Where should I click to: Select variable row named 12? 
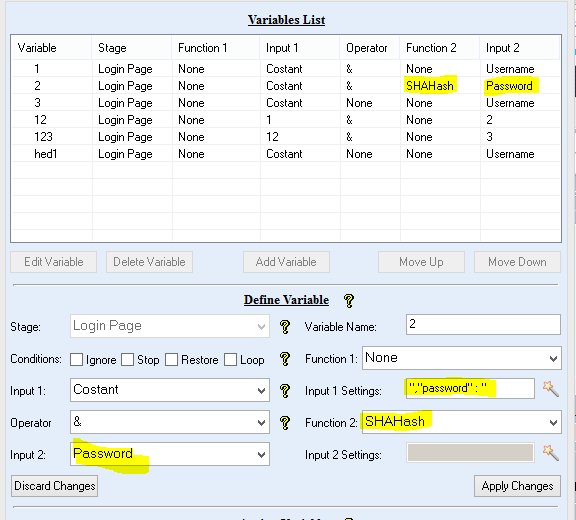286,120
